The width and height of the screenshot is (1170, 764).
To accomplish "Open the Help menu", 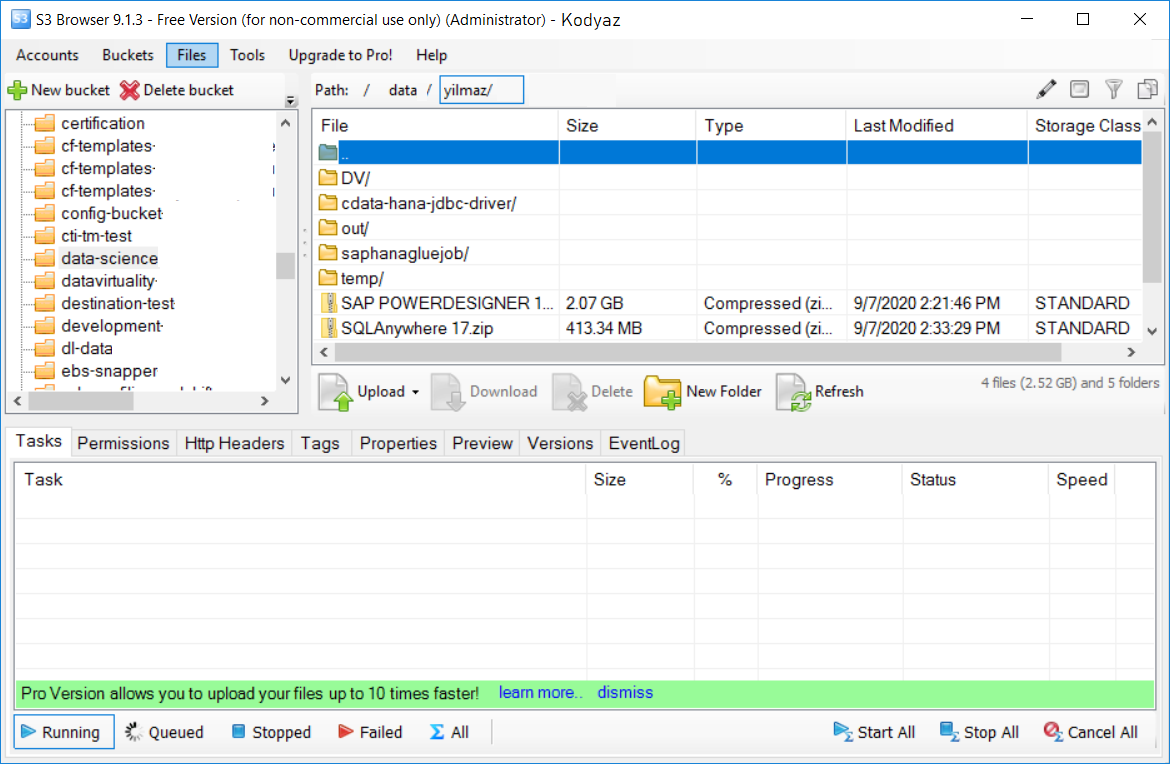I will [x=431, y=55].
